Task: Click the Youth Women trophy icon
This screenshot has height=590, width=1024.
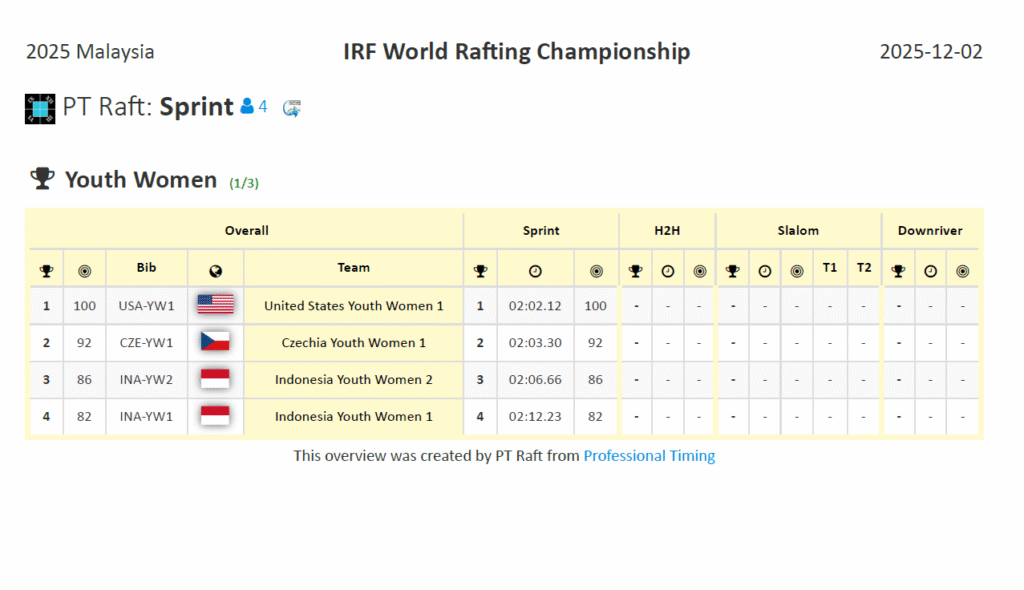Action: tap(42, 179)
